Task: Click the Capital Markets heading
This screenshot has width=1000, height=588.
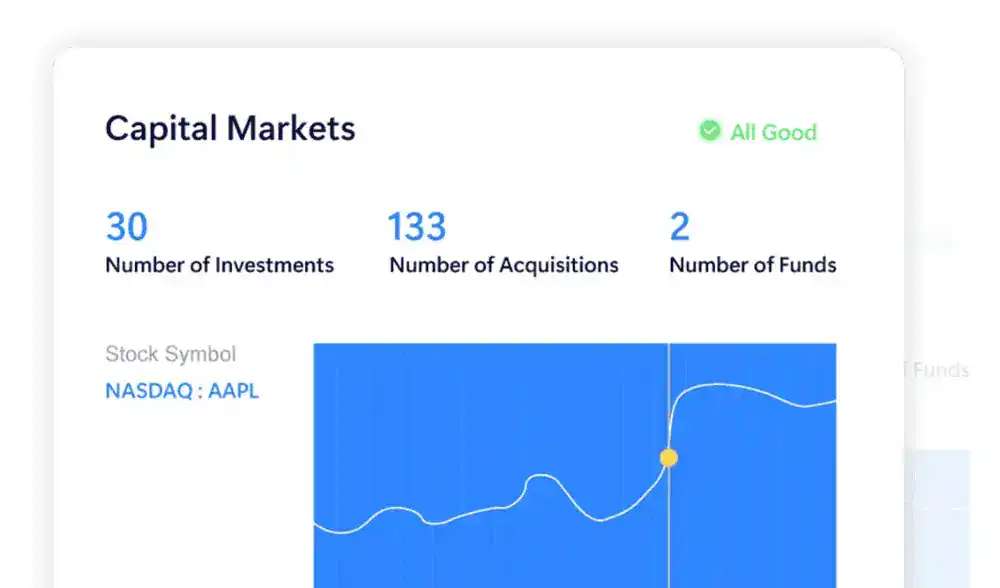Action: 230,128
